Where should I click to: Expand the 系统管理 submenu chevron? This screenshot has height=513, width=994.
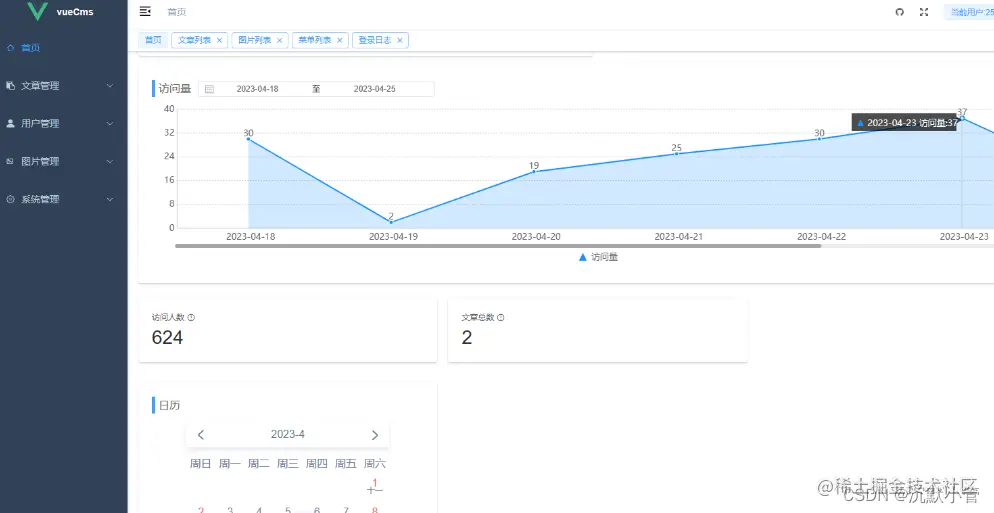110,199
